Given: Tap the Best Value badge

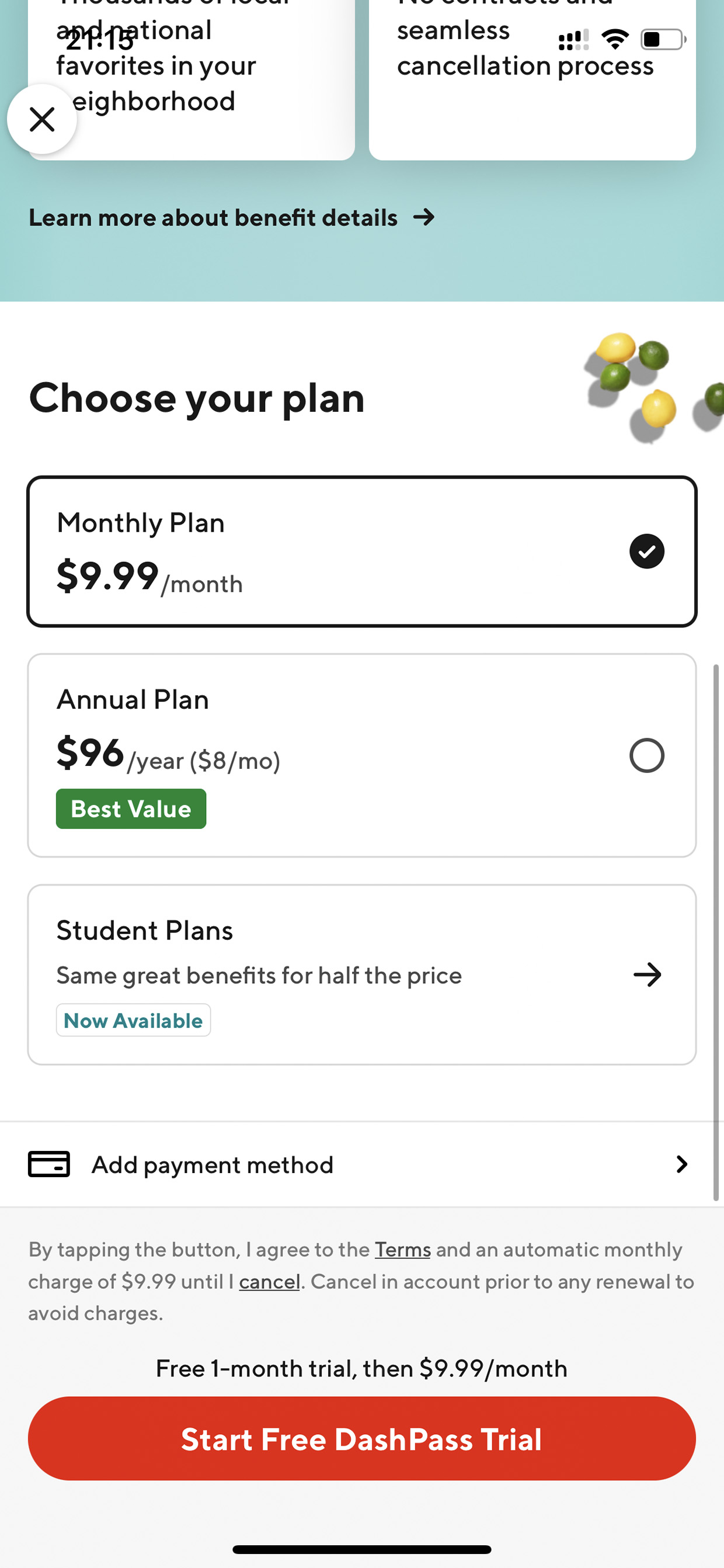Looking at the screenshot, I should tap(131, 809).
